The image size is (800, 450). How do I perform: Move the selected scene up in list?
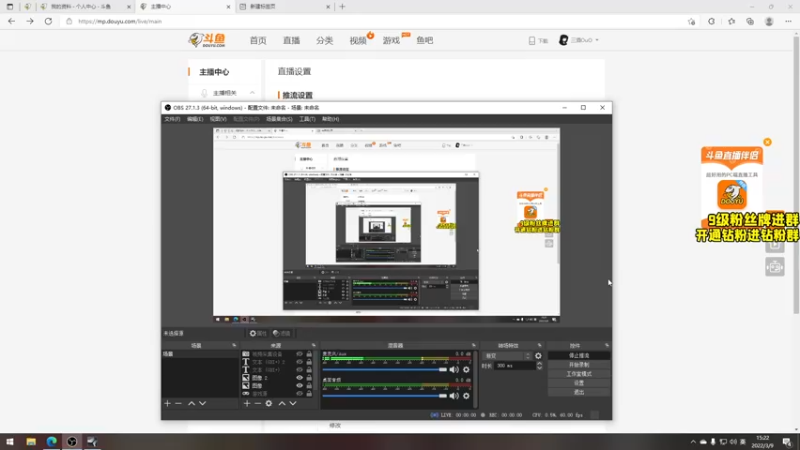(191, 403)
